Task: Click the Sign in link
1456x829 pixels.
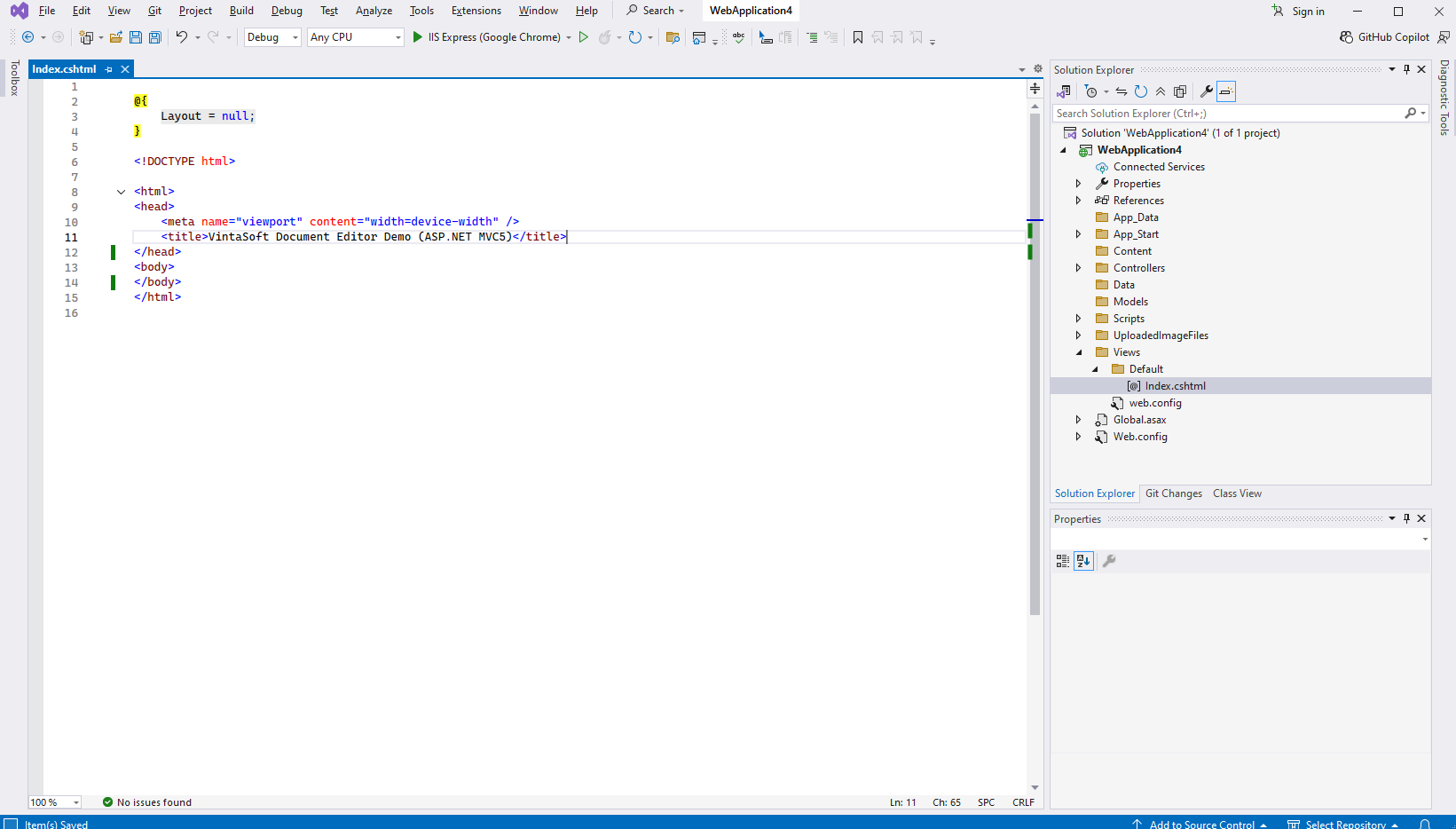Action: 1307,12
